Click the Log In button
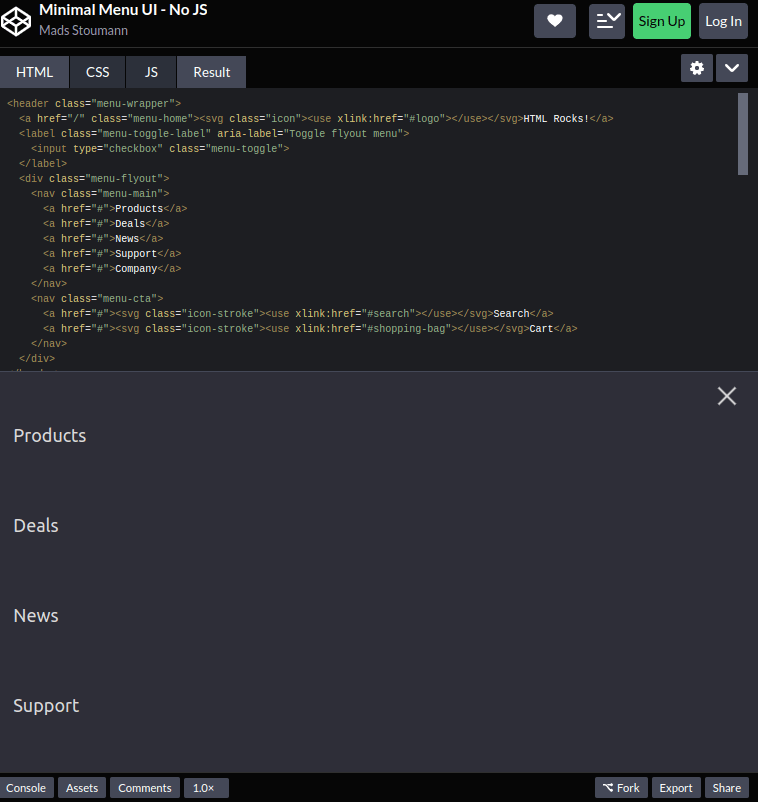The width and height of the screenshot is (758, 802). (x=723, y=21)
